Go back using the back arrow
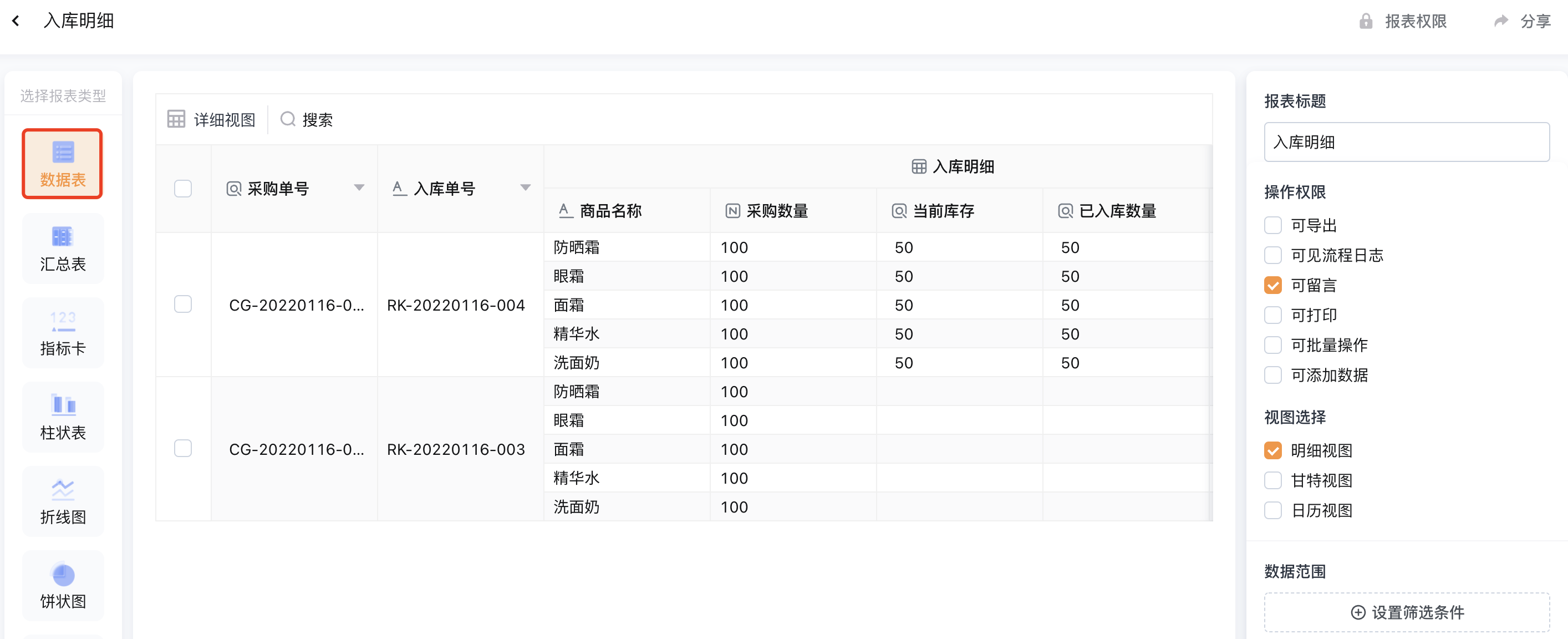The image size is (1568, 639). tap(16, 21)
